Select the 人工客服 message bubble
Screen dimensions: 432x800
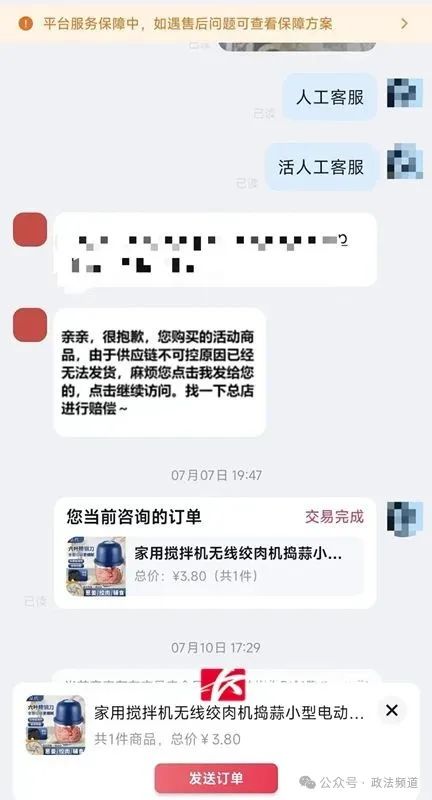point(330,97)
